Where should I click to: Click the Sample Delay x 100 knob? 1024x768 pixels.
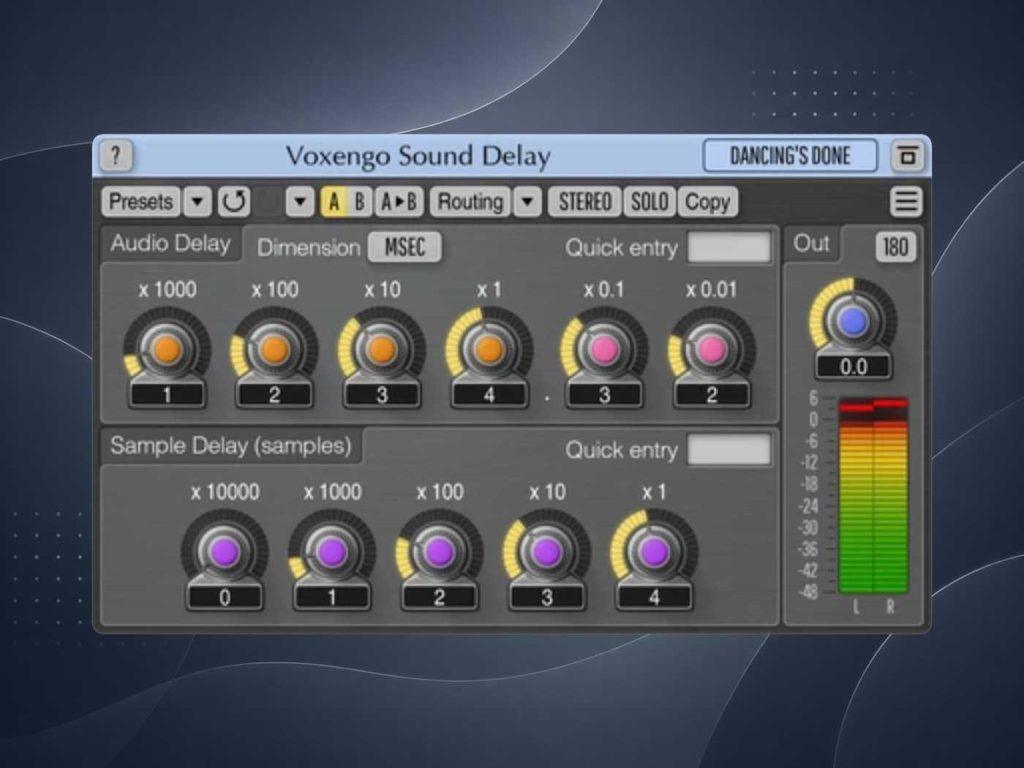pyautogui.click(x=439, y=552)
